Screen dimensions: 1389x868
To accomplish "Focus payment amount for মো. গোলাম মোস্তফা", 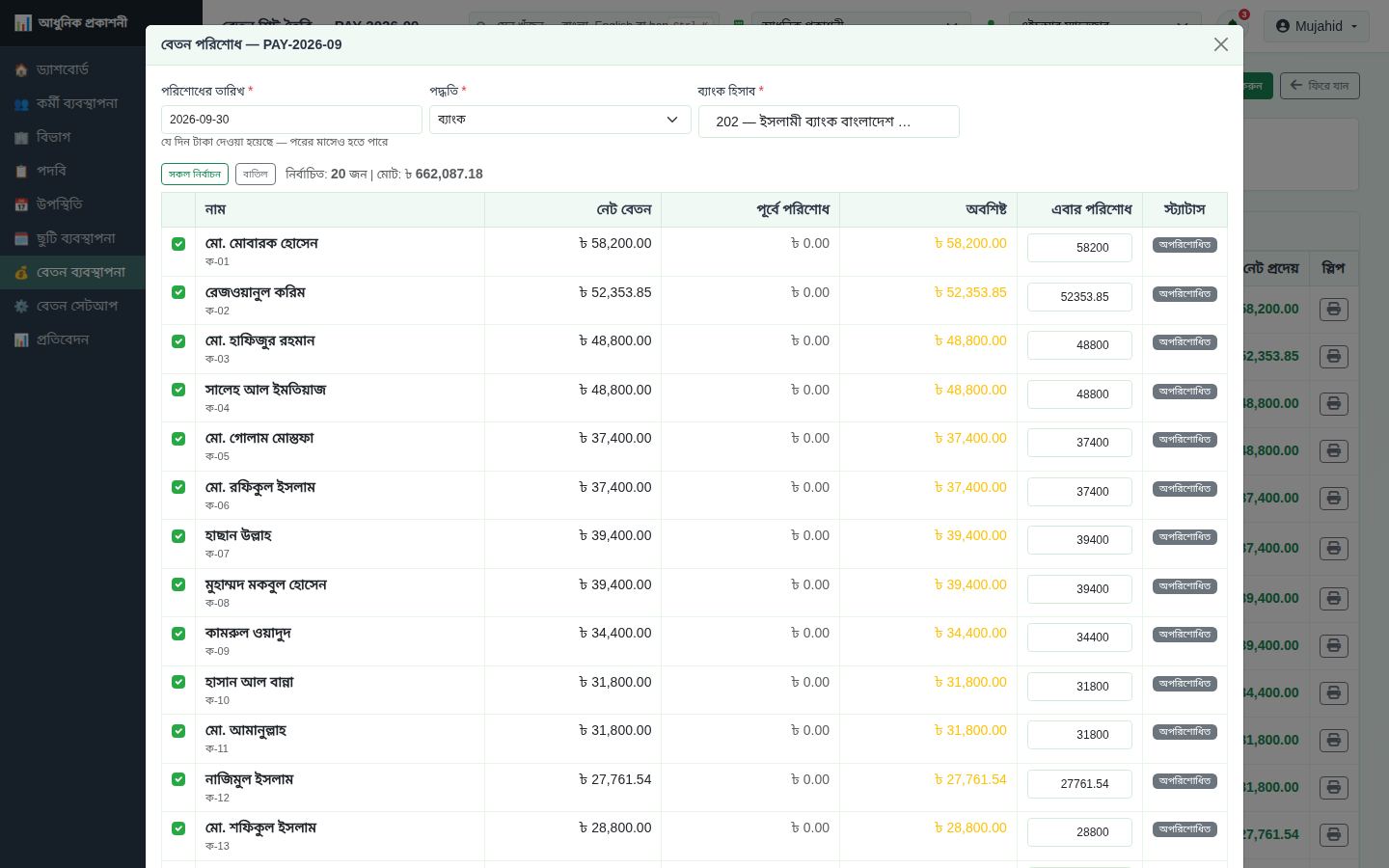I will tap(1079, 443).
